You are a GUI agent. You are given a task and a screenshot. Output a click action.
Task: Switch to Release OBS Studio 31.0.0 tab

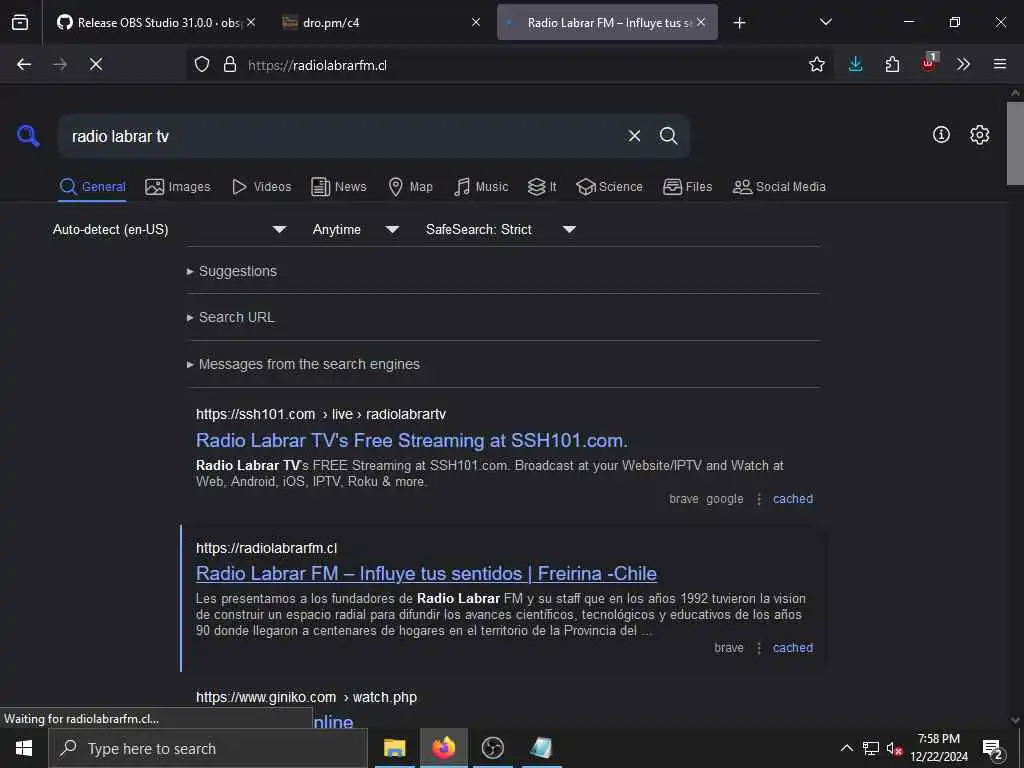click(x=157, y=22)
